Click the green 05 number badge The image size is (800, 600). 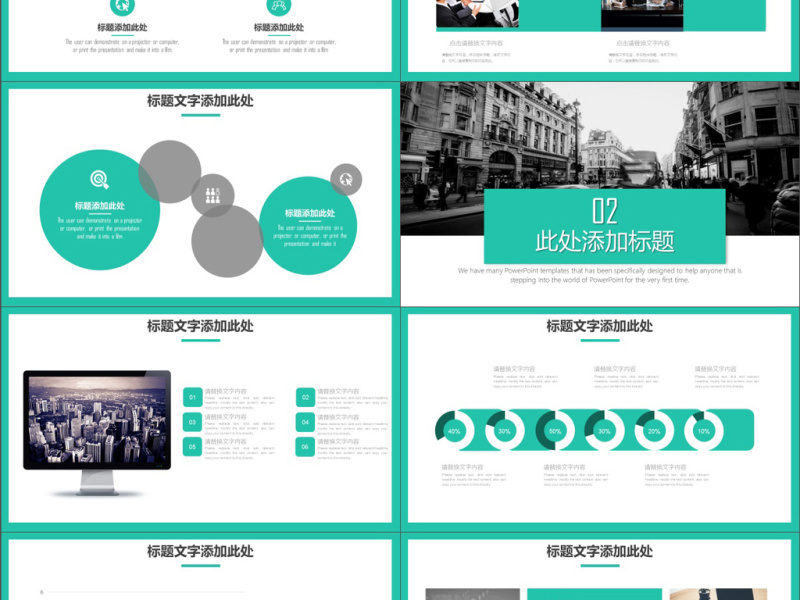[193, 447]
